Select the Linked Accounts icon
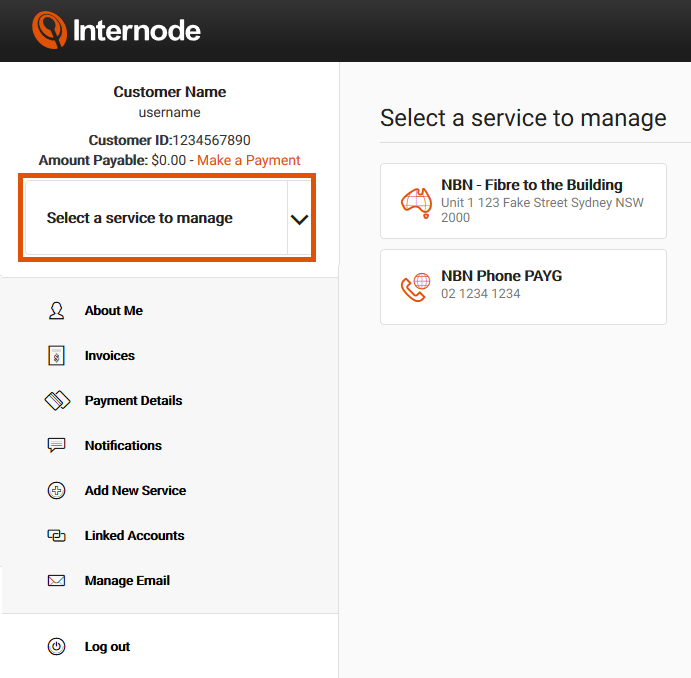691x678 pixels. [56, 536]
